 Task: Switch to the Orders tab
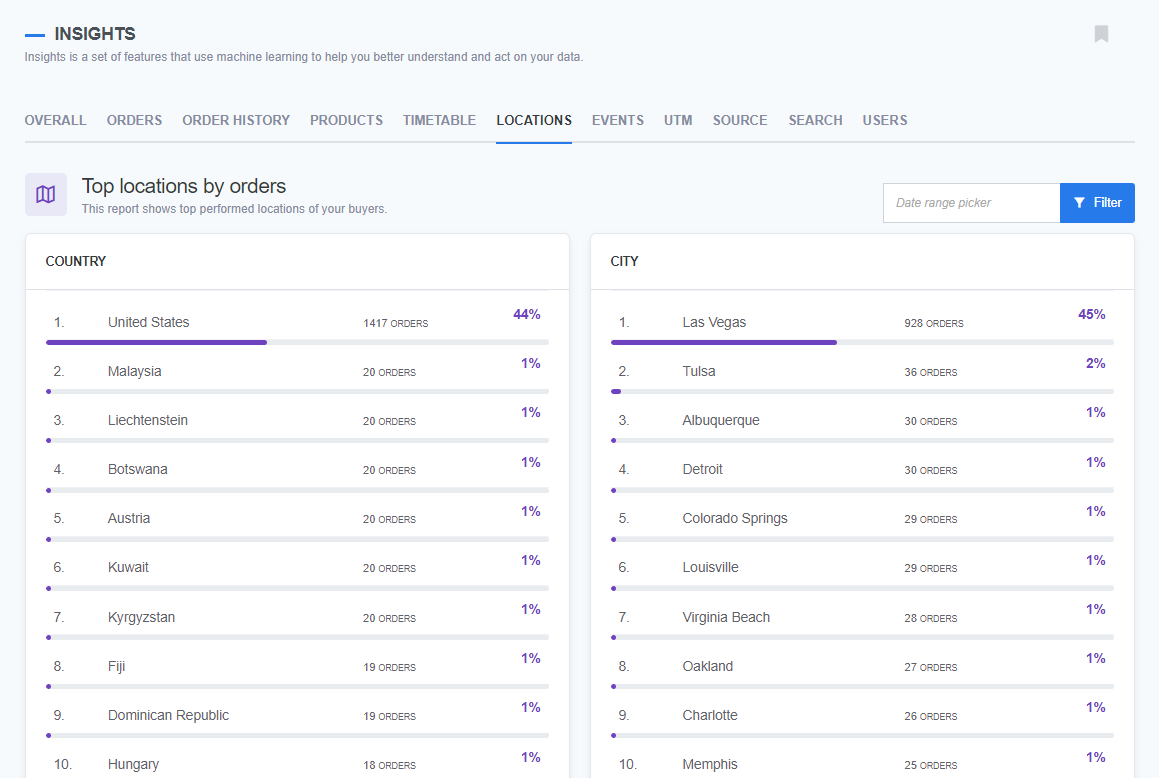pos(134,120)
